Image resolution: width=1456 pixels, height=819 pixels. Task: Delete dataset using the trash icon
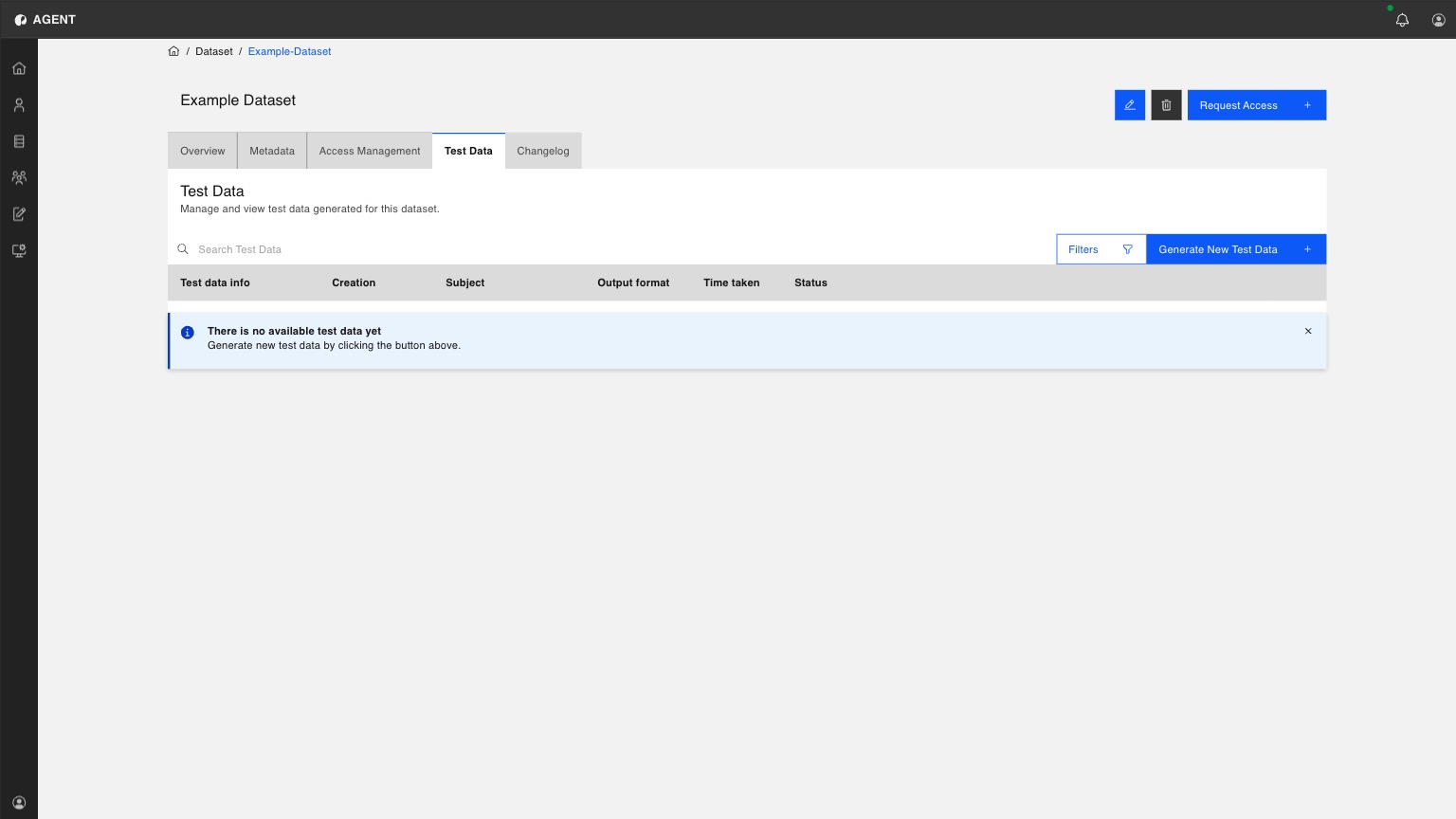coord(1166,105)
